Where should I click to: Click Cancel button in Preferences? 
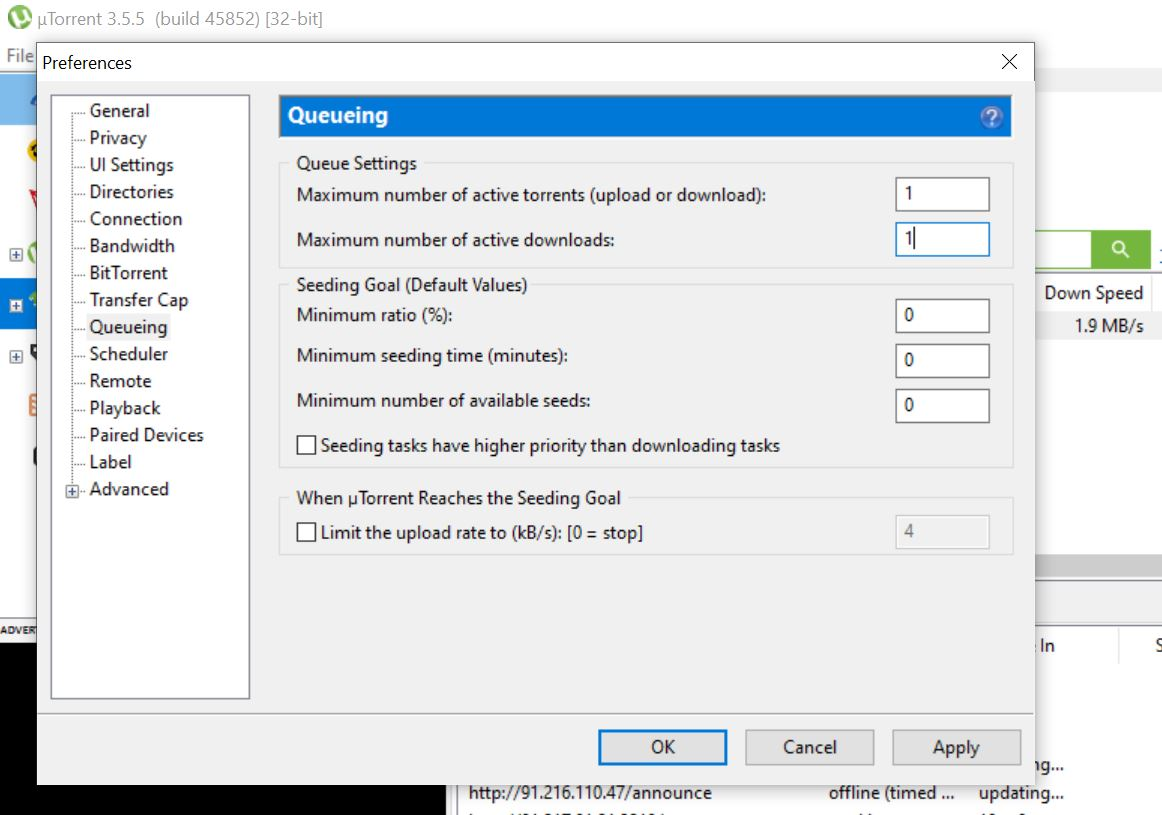[809, 747]
